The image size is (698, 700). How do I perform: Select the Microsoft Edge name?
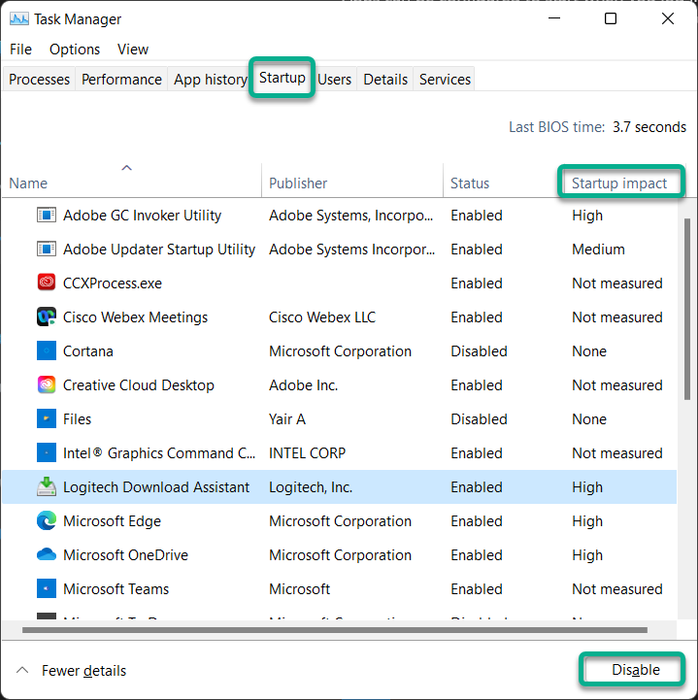(x=112, y=521)
